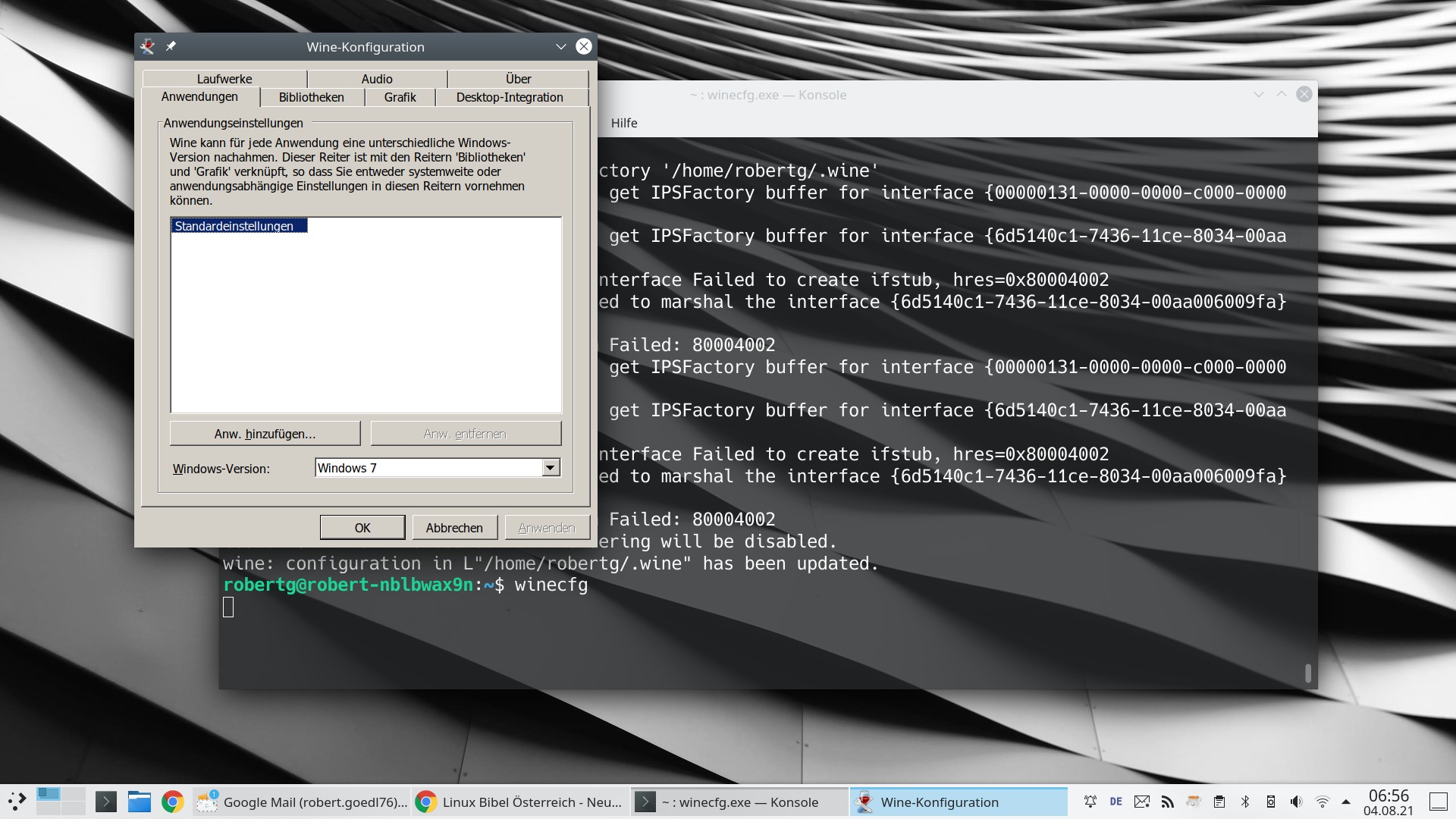
Task: Confirm settings with the OK button
Action: click(x=362, y=526)
